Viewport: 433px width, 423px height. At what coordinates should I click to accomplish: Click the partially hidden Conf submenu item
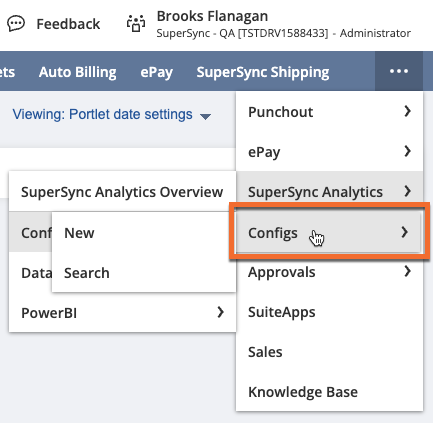[30, 233]
